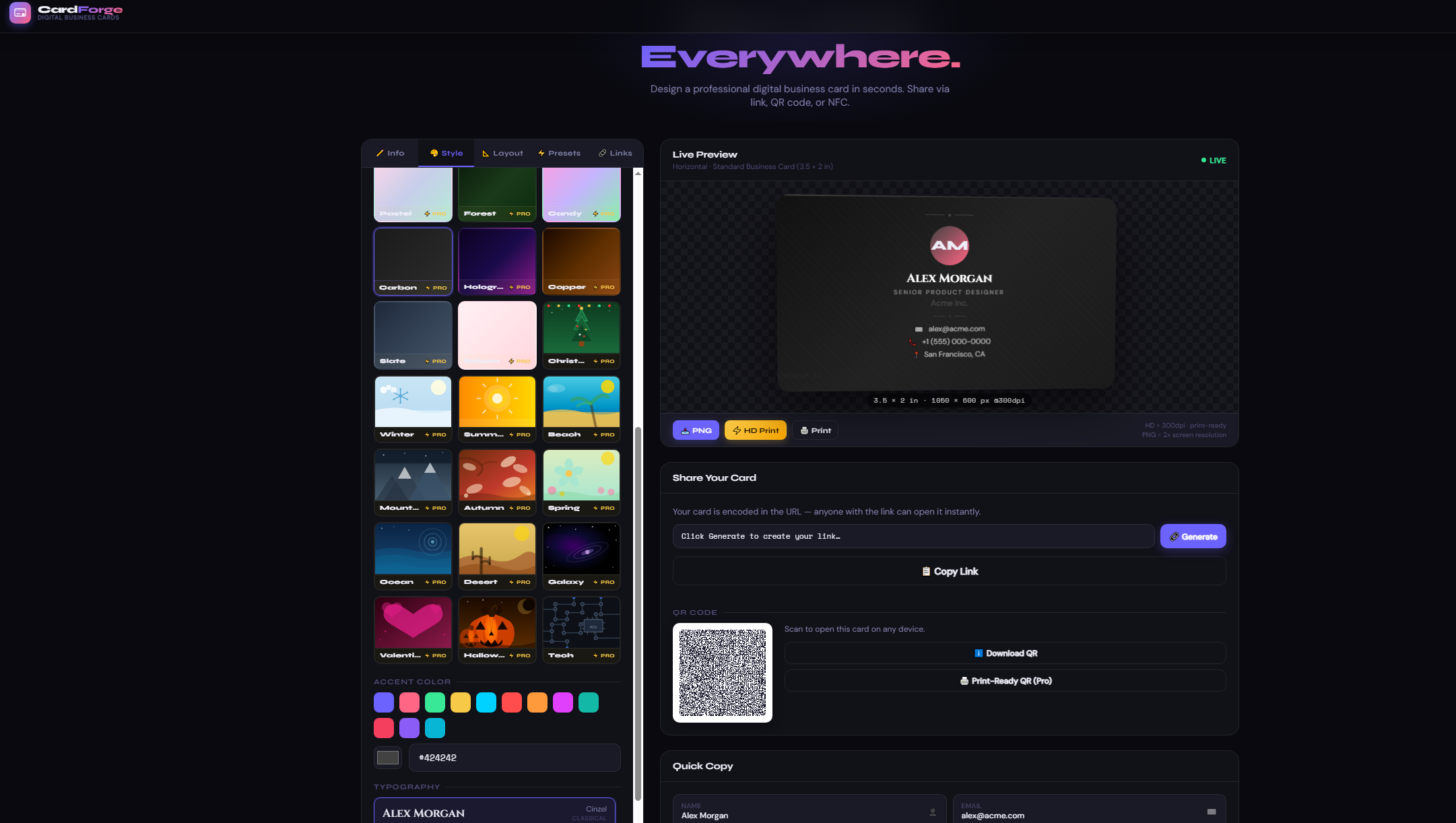The width and height of the screenshot is (1456, 823).
Task: Select the Hologram theme thumbnail
Action: pos(497,261)
